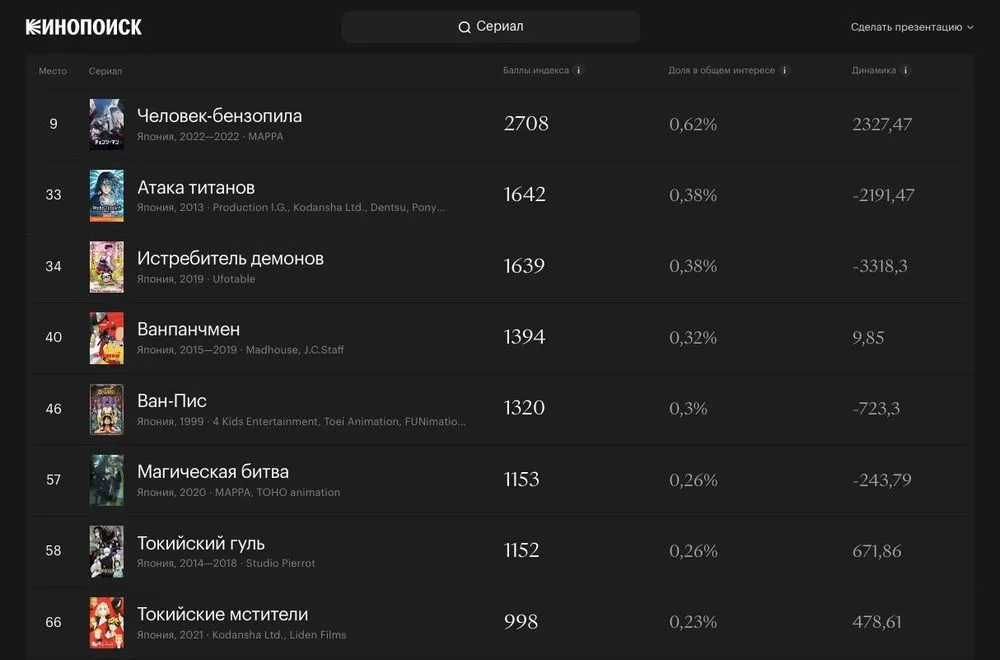Open Ван-Пис poster thumbnail
1000x660 pixels.
[107, 409]
